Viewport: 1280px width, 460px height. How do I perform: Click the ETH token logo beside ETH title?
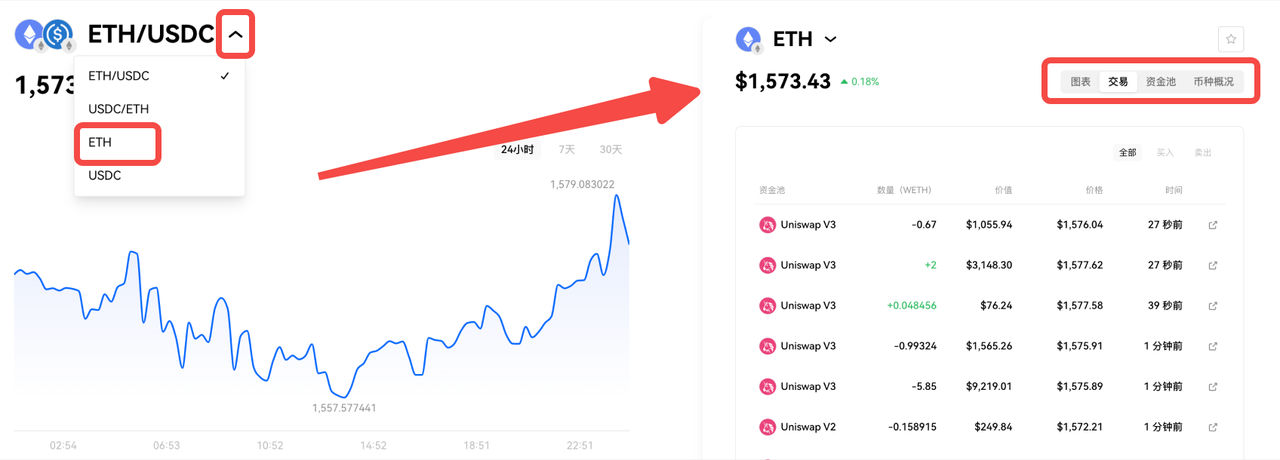point(749,40)
